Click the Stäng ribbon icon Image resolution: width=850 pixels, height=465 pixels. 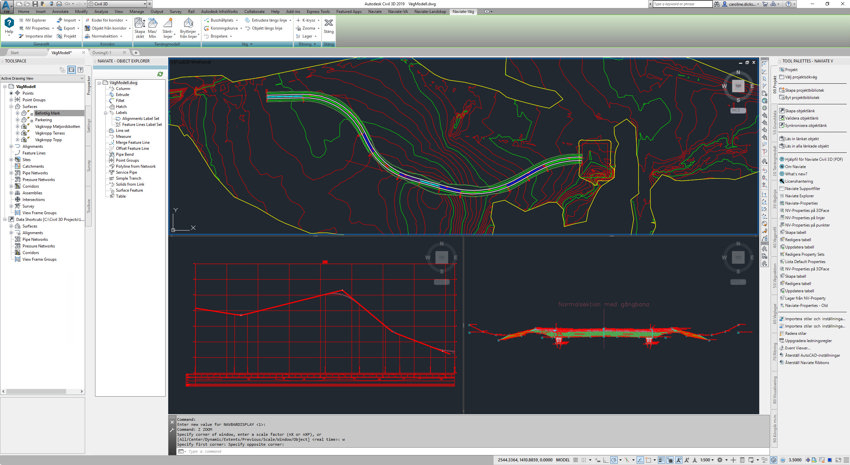pyautogui.click(x=329, y=24)
